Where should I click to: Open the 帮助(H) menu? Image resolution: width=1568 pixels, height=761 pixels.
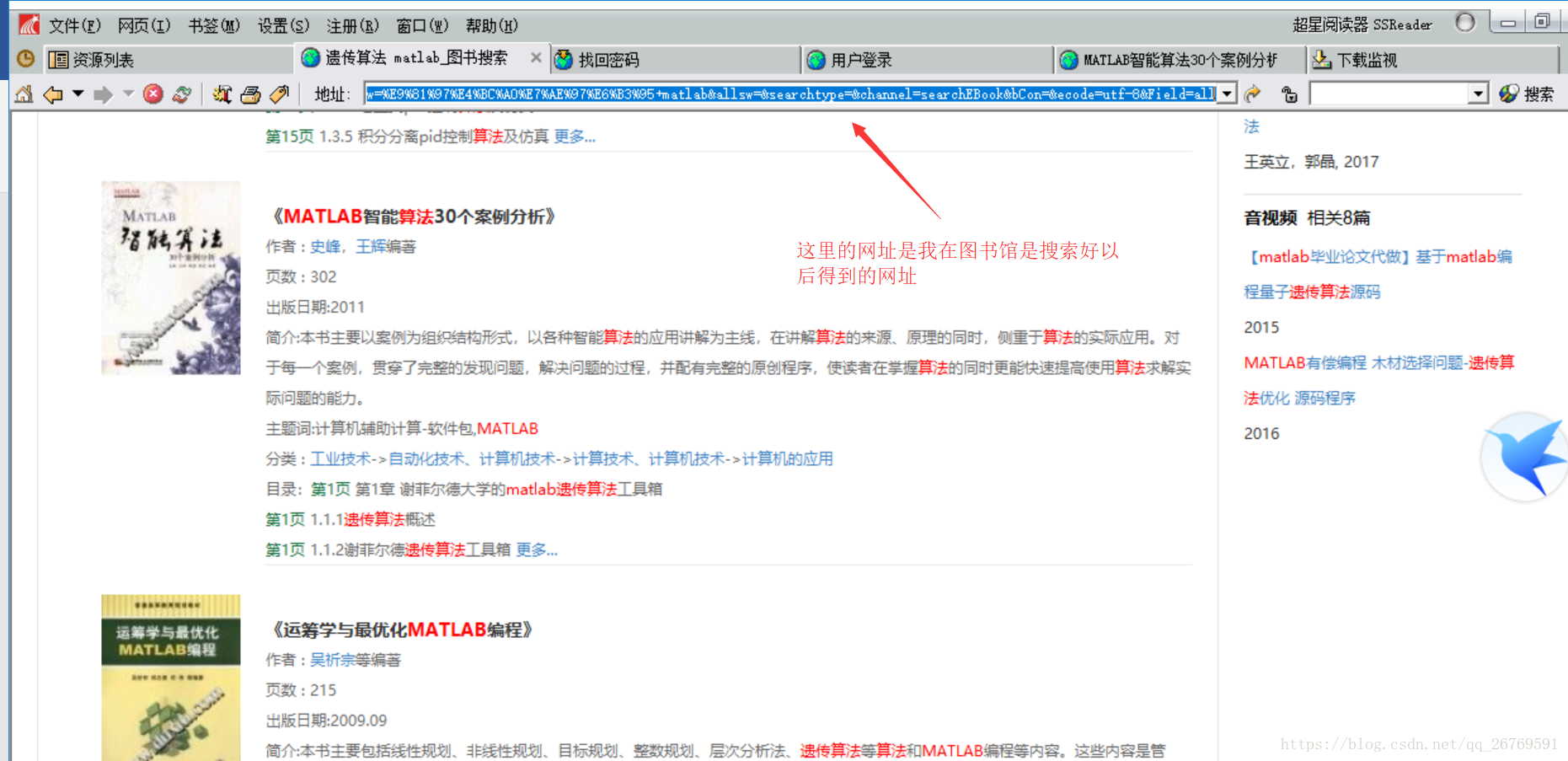coord(492,26)
